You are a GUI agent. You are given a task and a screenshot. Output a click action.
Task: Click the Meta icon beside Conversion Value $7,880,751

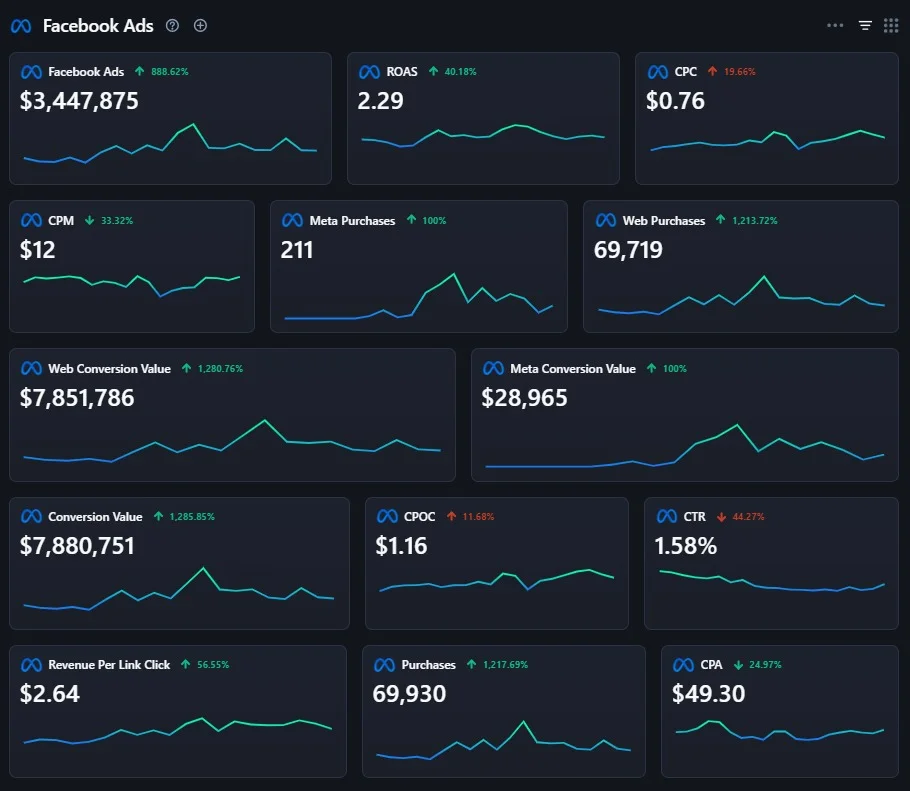tap(31, 517)
